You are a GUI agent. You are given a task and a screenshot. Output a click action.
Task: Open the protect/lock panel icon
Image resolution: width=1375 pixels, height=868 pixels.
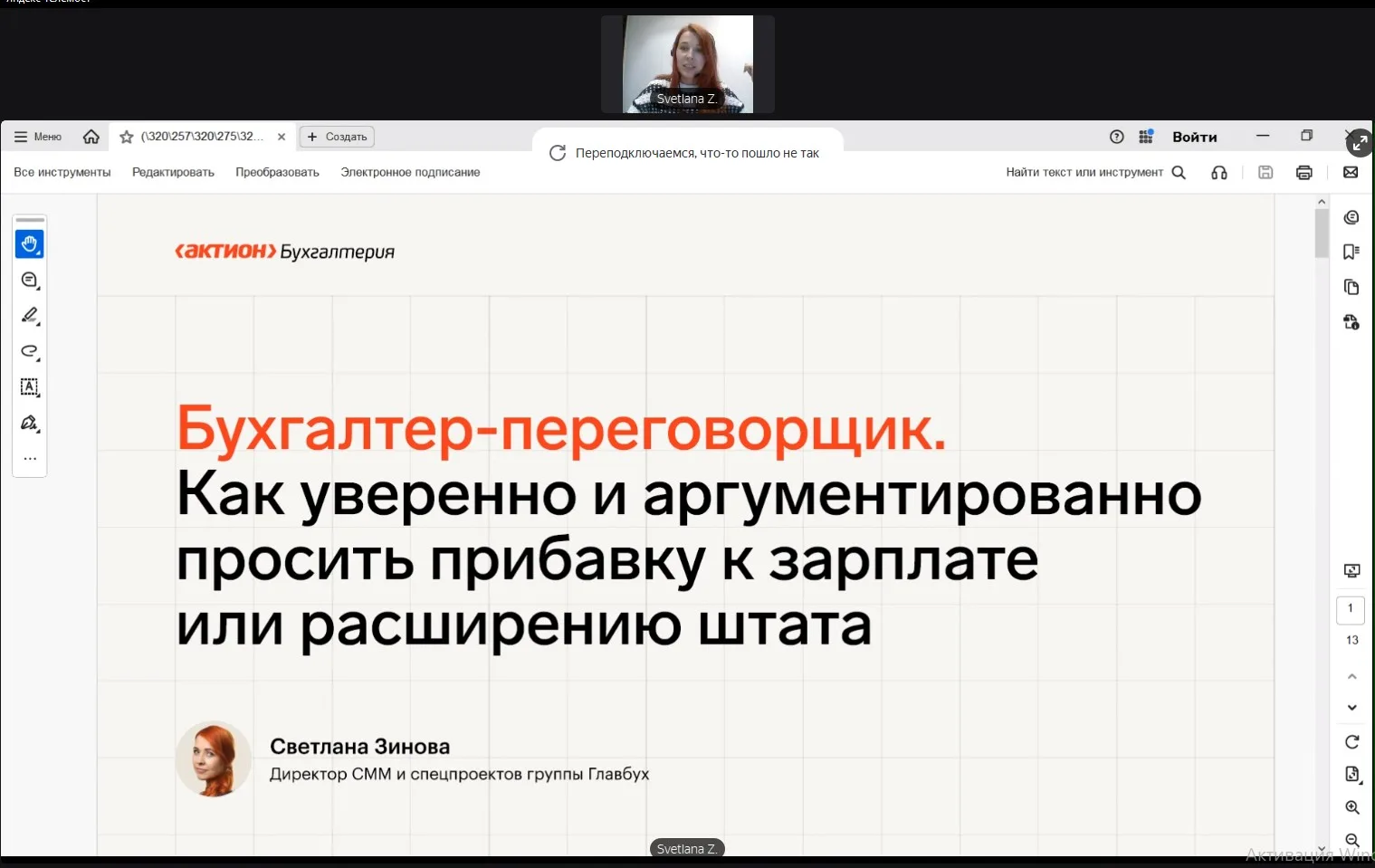point(1351,322)
